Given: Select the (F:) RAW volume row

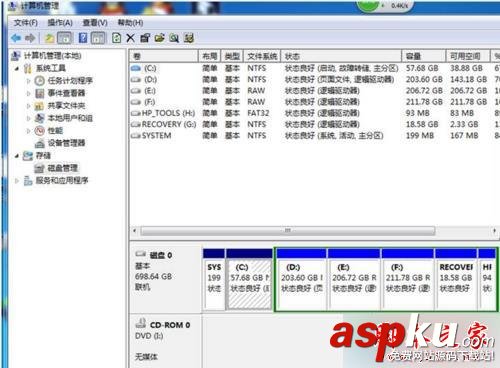Looking at the screenshot, I should [315, 102].
